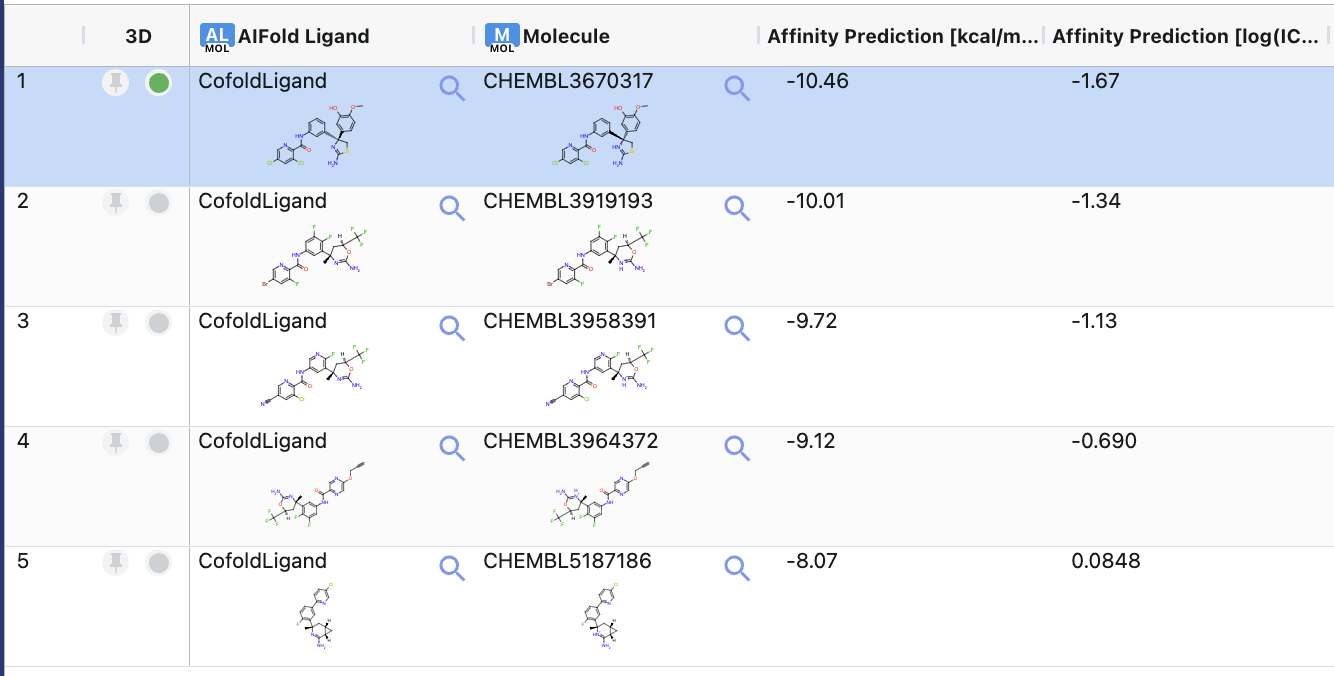Viewport: 1334px width, 676px height.
Task: Click magnifier beside CofoldLigand in row 4
Action: point(452,448)
